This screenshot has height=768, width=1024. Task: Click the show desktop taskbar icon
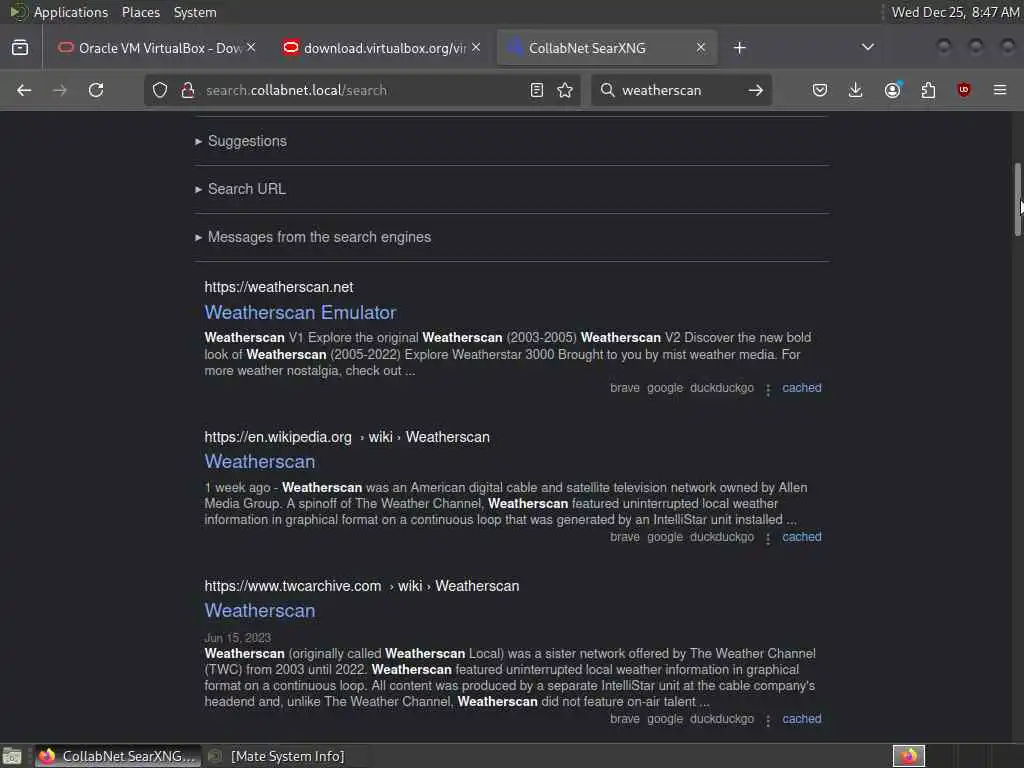tap(12, 756)
